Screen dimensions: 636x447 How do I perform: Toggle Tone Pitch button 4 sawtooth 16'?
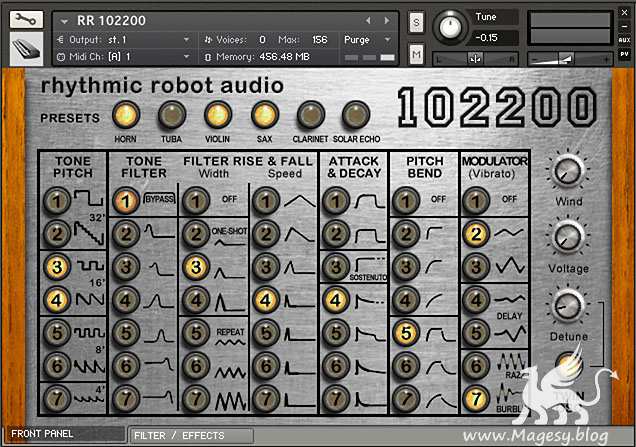[x=57, y=300]
